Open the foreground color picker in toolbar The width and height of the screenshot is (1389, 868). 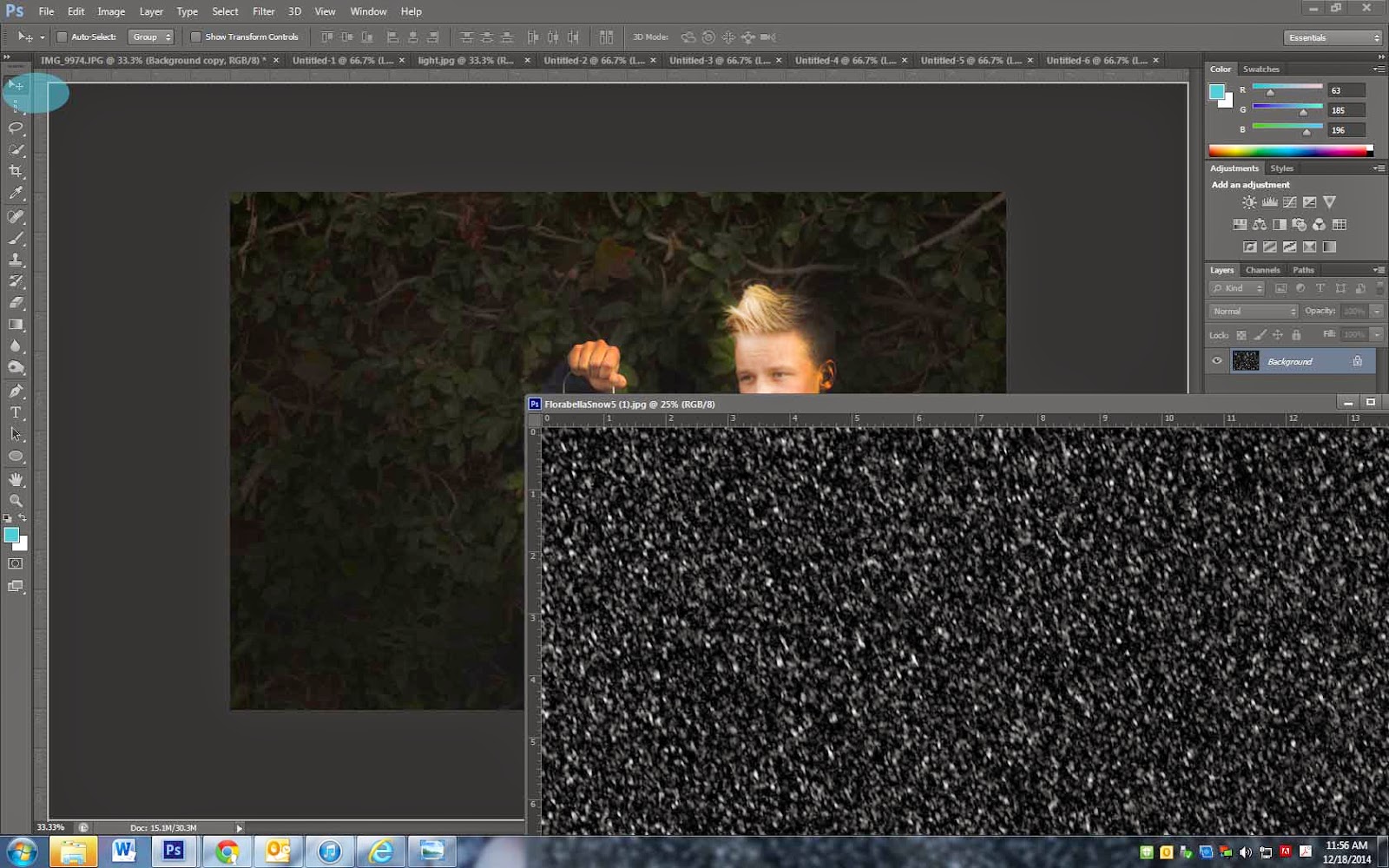point(10,535)
